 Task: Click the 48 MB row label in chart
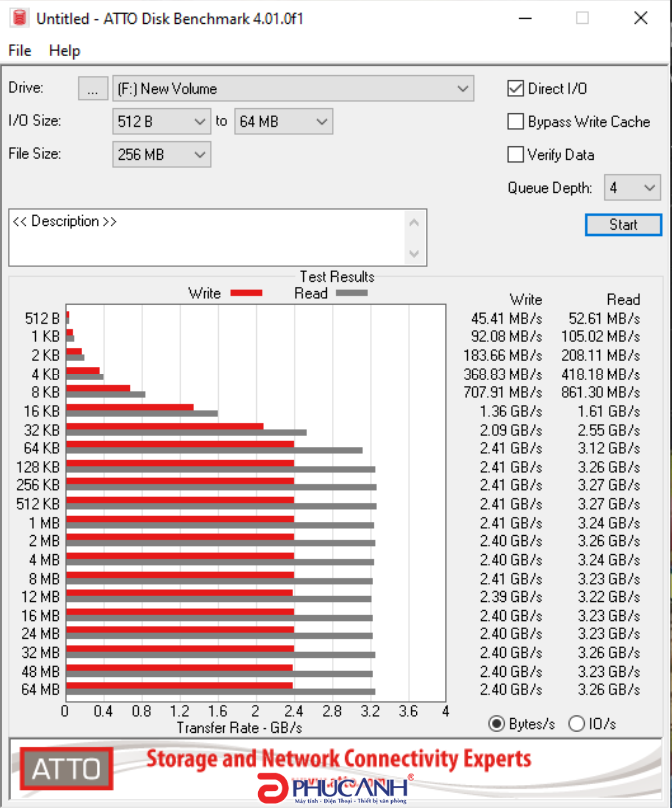pos(41,671)
